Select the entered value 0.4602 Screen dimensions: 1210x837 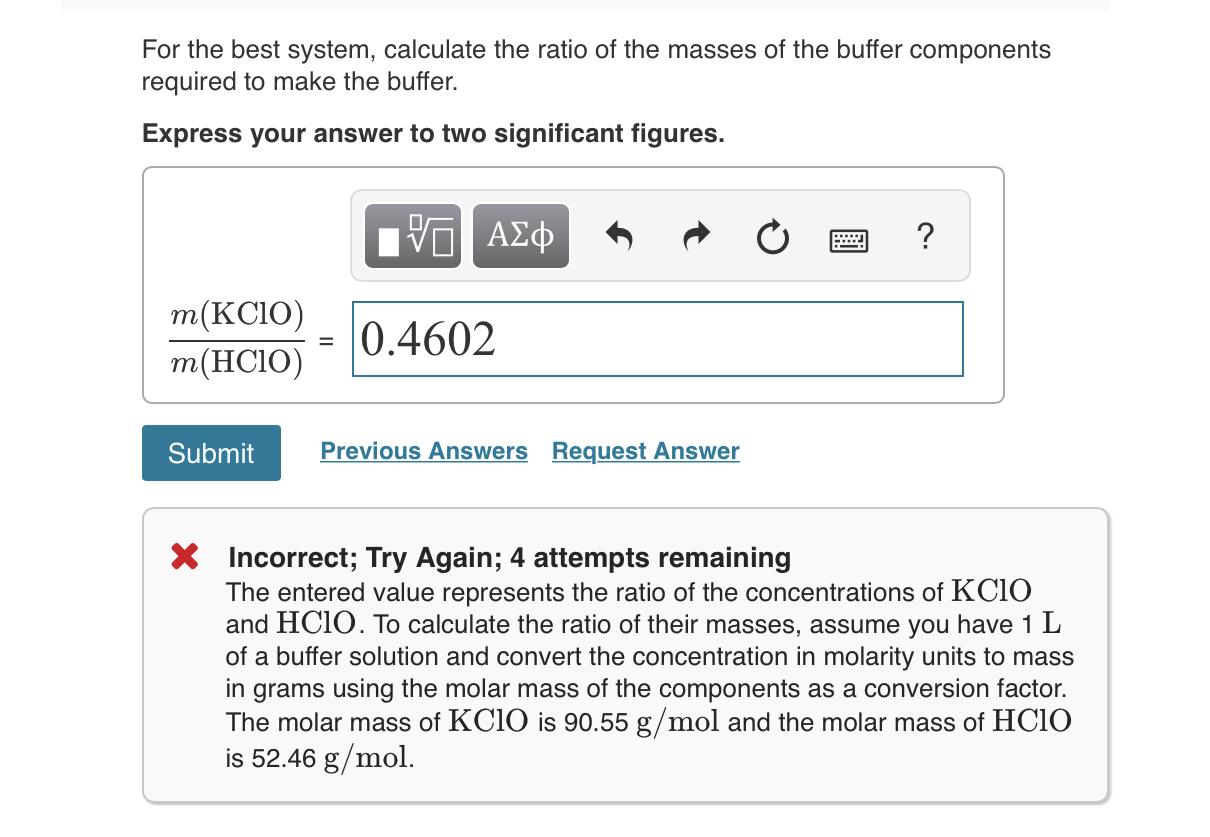427,339
